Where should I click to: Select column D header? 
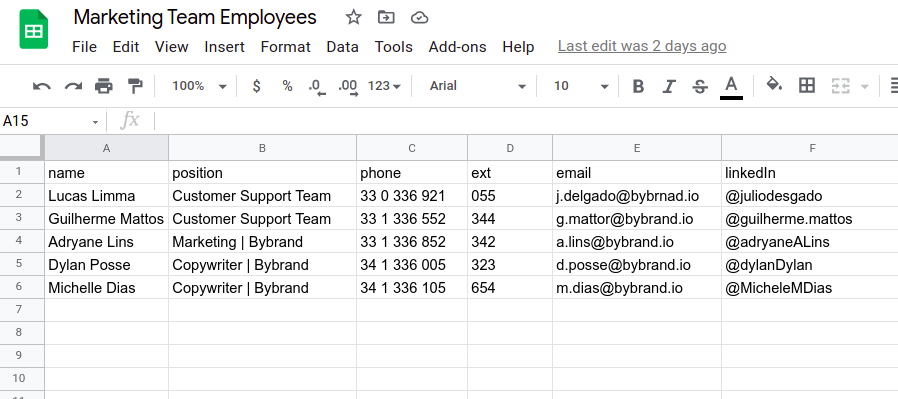[510, 148]
